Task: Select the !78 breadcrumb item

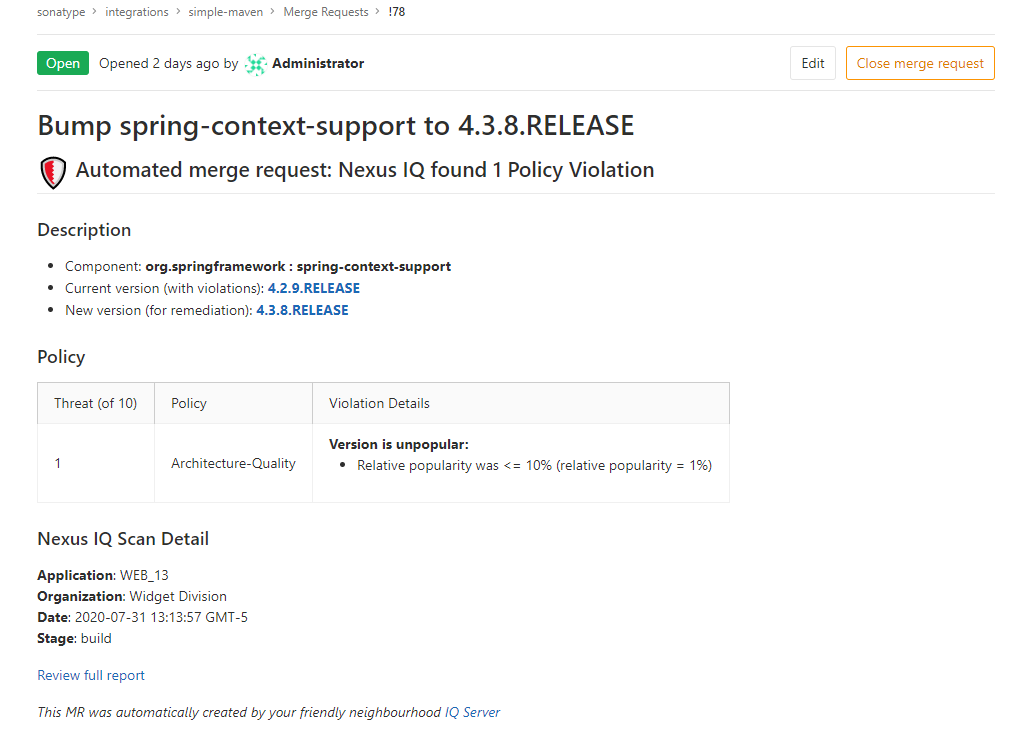Action: 396,12
